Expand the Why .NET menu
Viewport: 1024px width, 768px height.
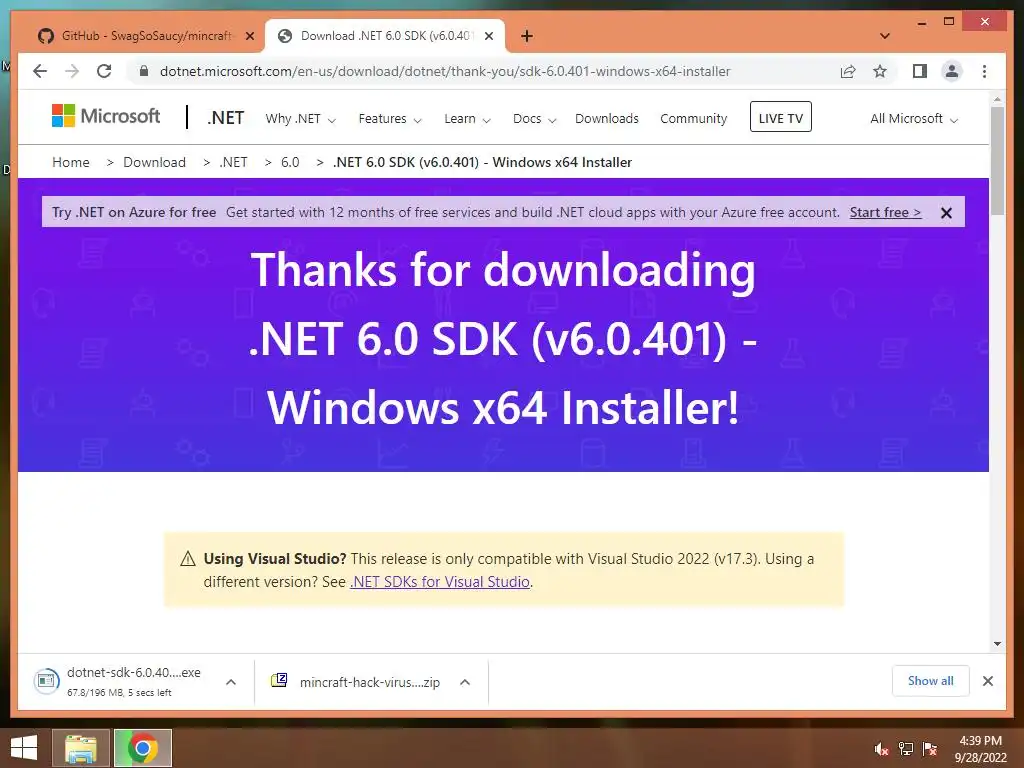(300, 119)
